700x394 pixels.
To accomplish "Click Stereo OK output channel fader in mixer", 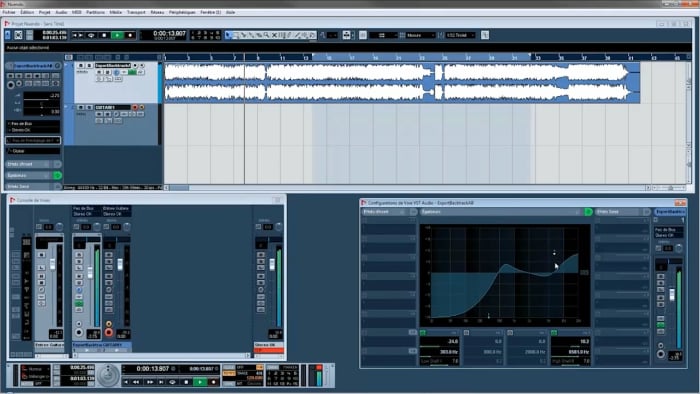I will coord(272,264).
